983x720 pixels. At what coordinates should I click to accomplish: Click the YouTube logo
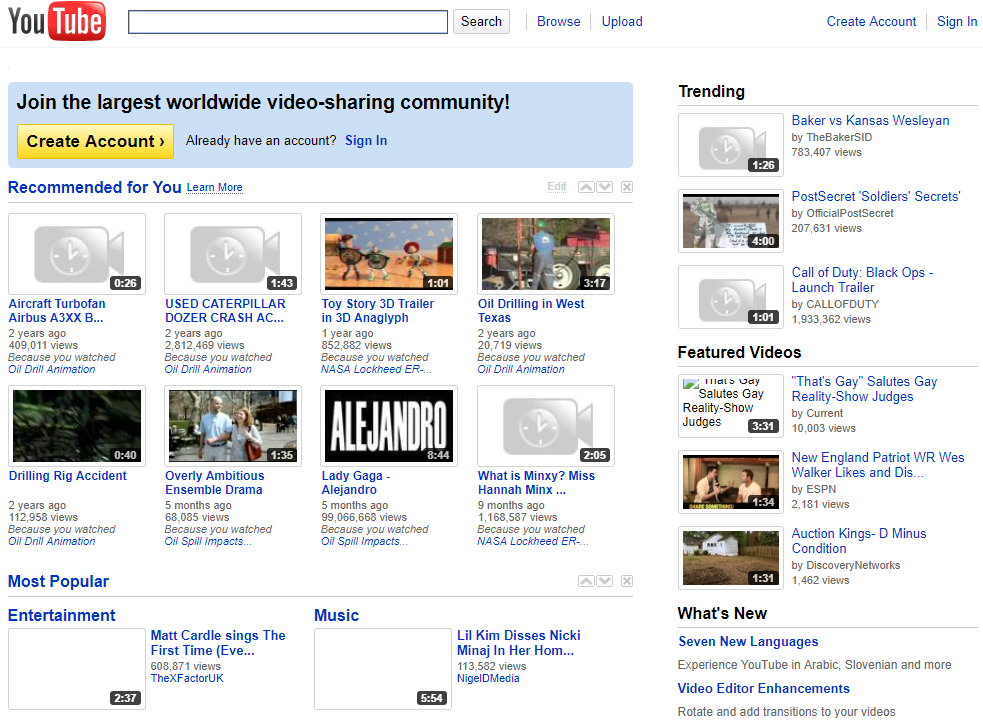pos(57,21)
